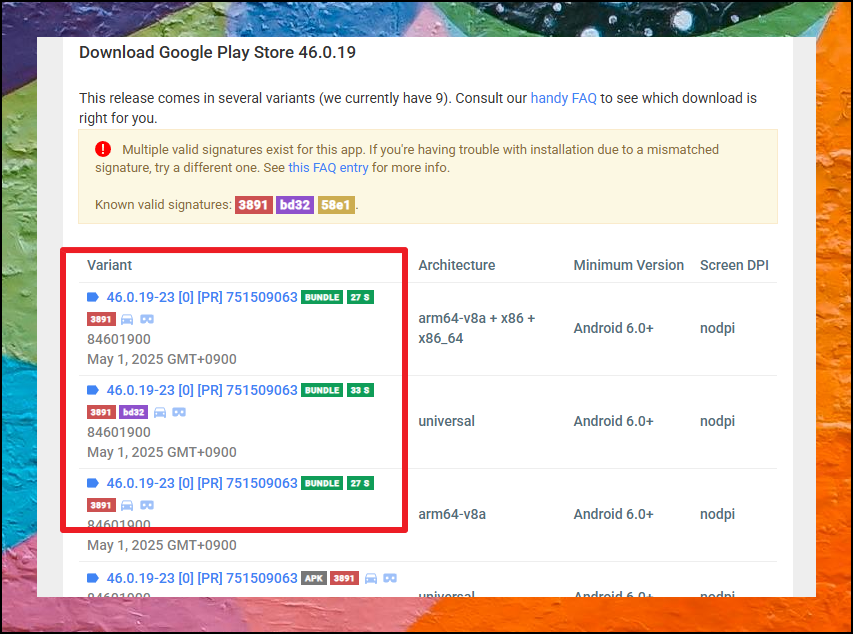Click the blue tag icon in the 33 S bundle row
Image resolution: width=853 pixels, height=634 pixels.
tap(92, 390)
